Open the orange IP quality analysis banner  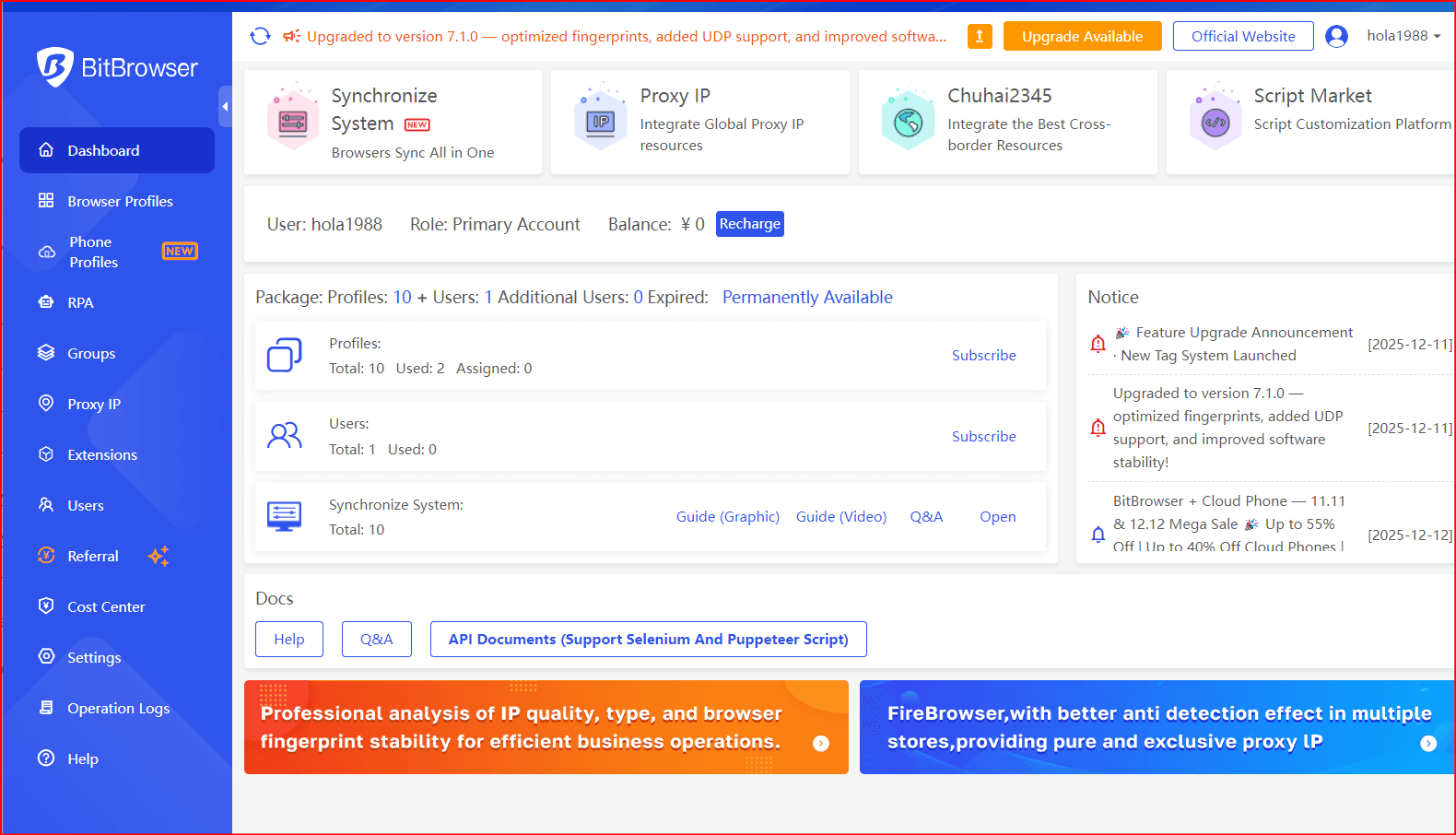[546, 727]
